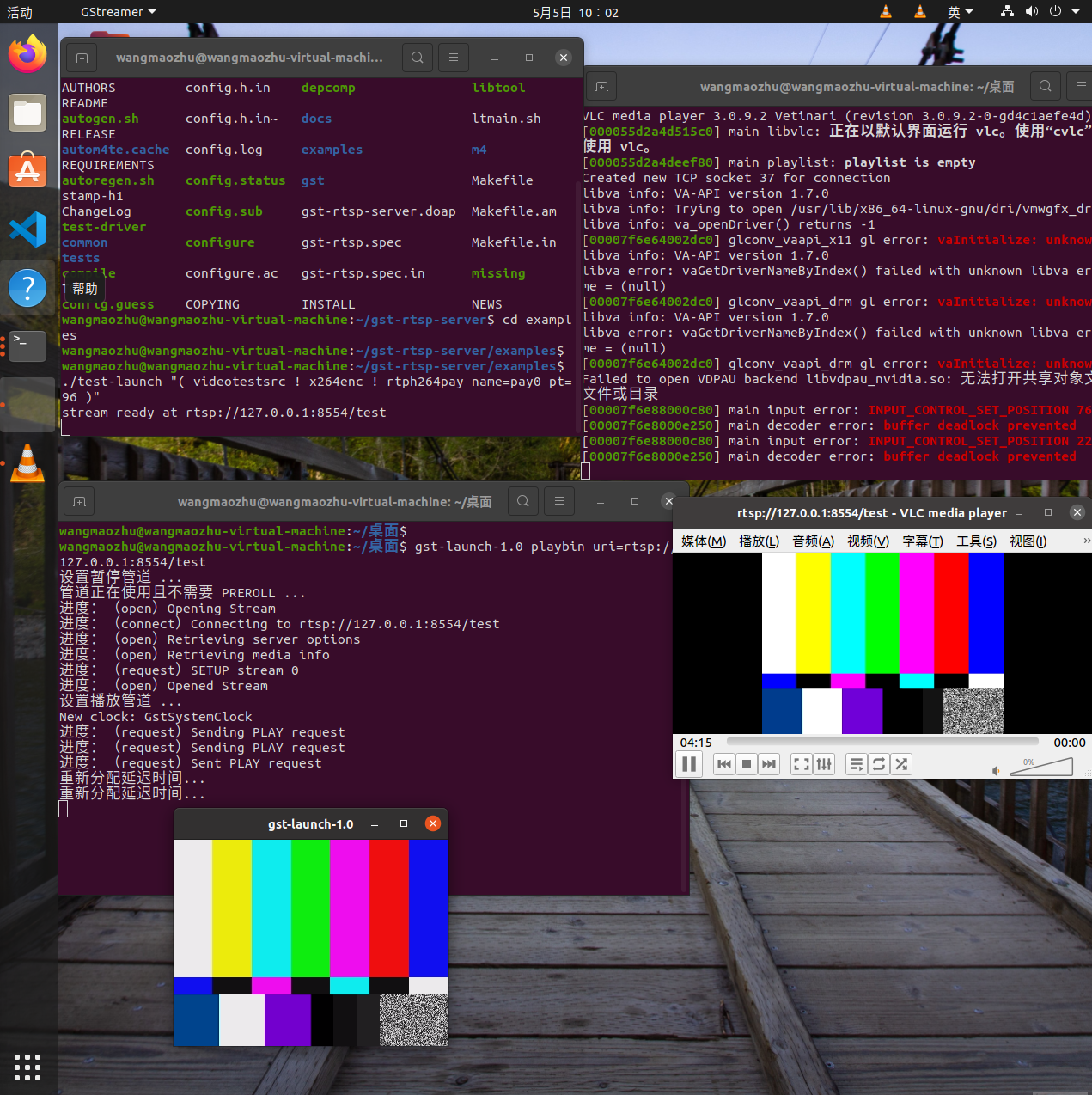Expand the GStreamer app menu in top bar
Screen dimensions: 1092x1095
pos(119,12)
